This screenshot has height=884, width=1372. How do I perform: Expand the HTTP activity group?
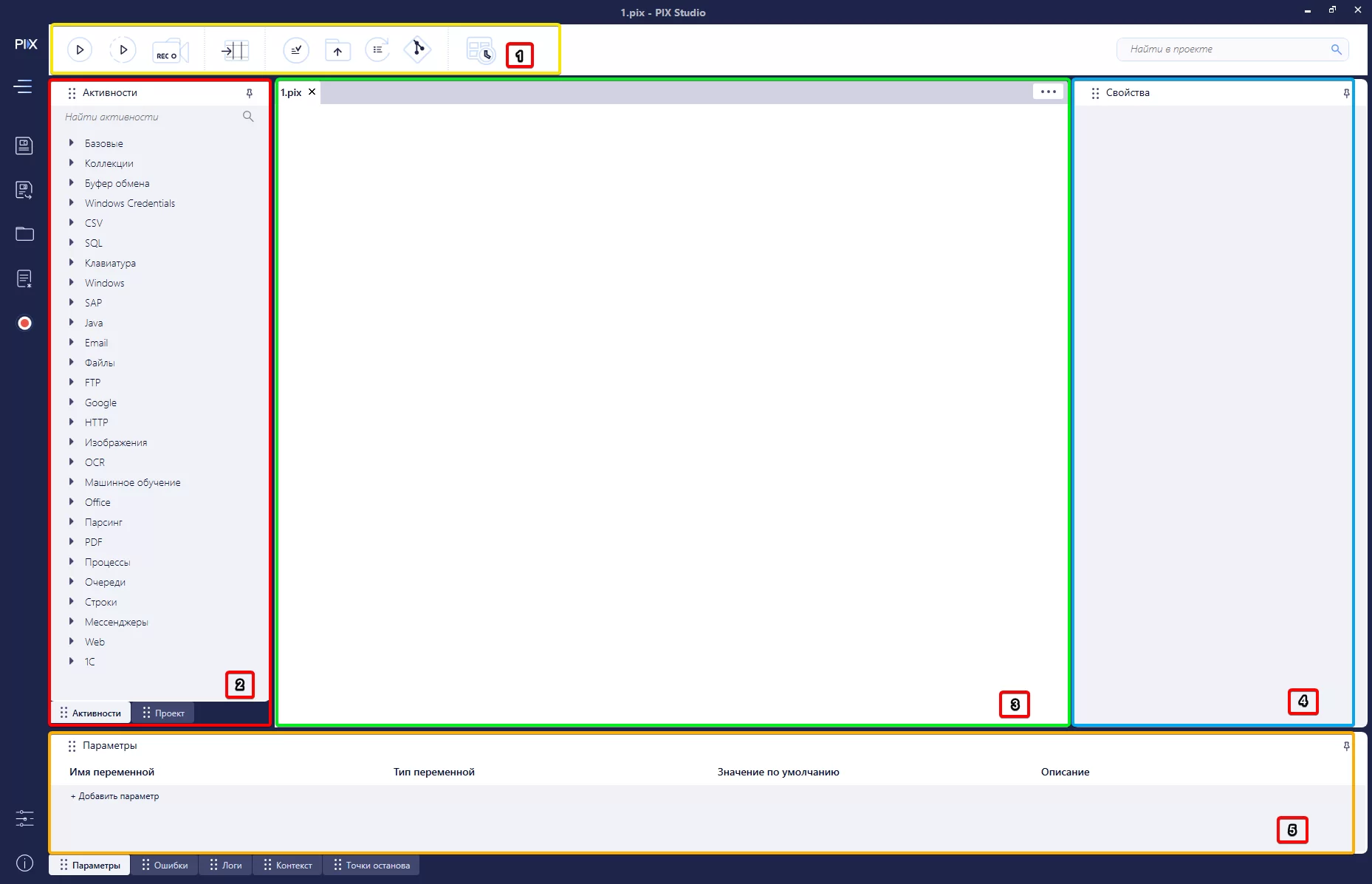(72, 422)
